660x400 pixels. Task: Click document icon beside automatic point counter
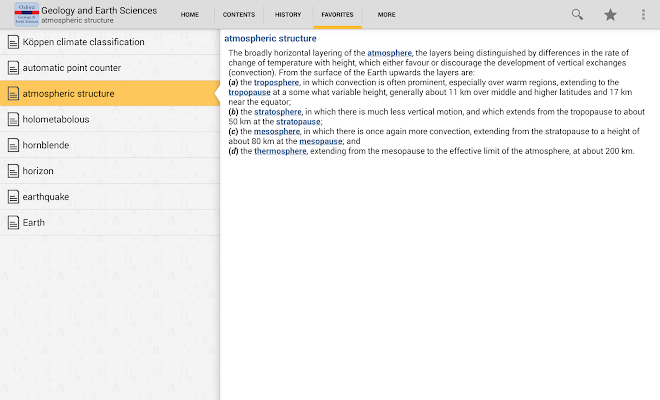pyautogui.click(x=13, y=68)
